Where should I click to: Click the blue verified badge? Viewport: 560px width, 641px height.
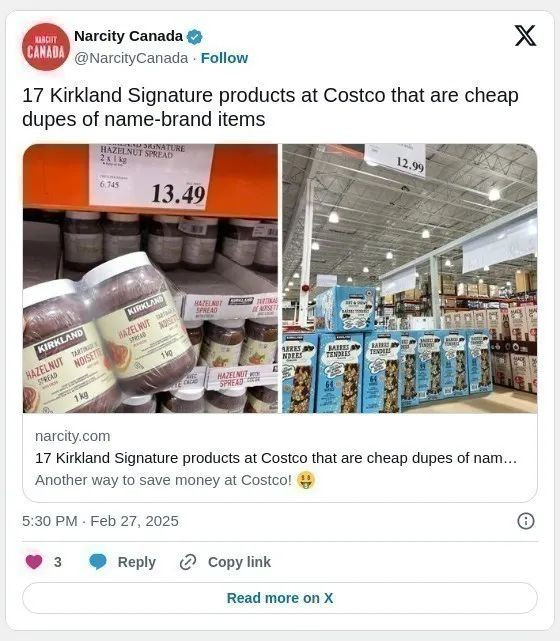(194, 37)
